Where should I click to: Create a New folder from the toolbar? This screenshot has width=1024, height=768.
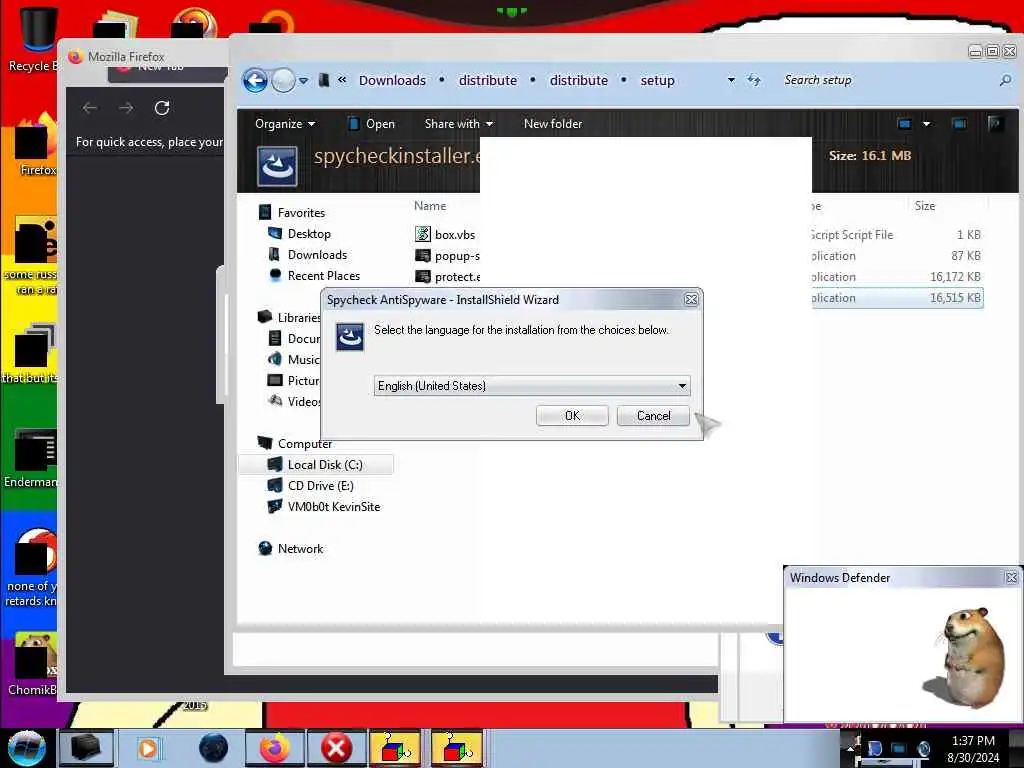(x=552, y=123)
